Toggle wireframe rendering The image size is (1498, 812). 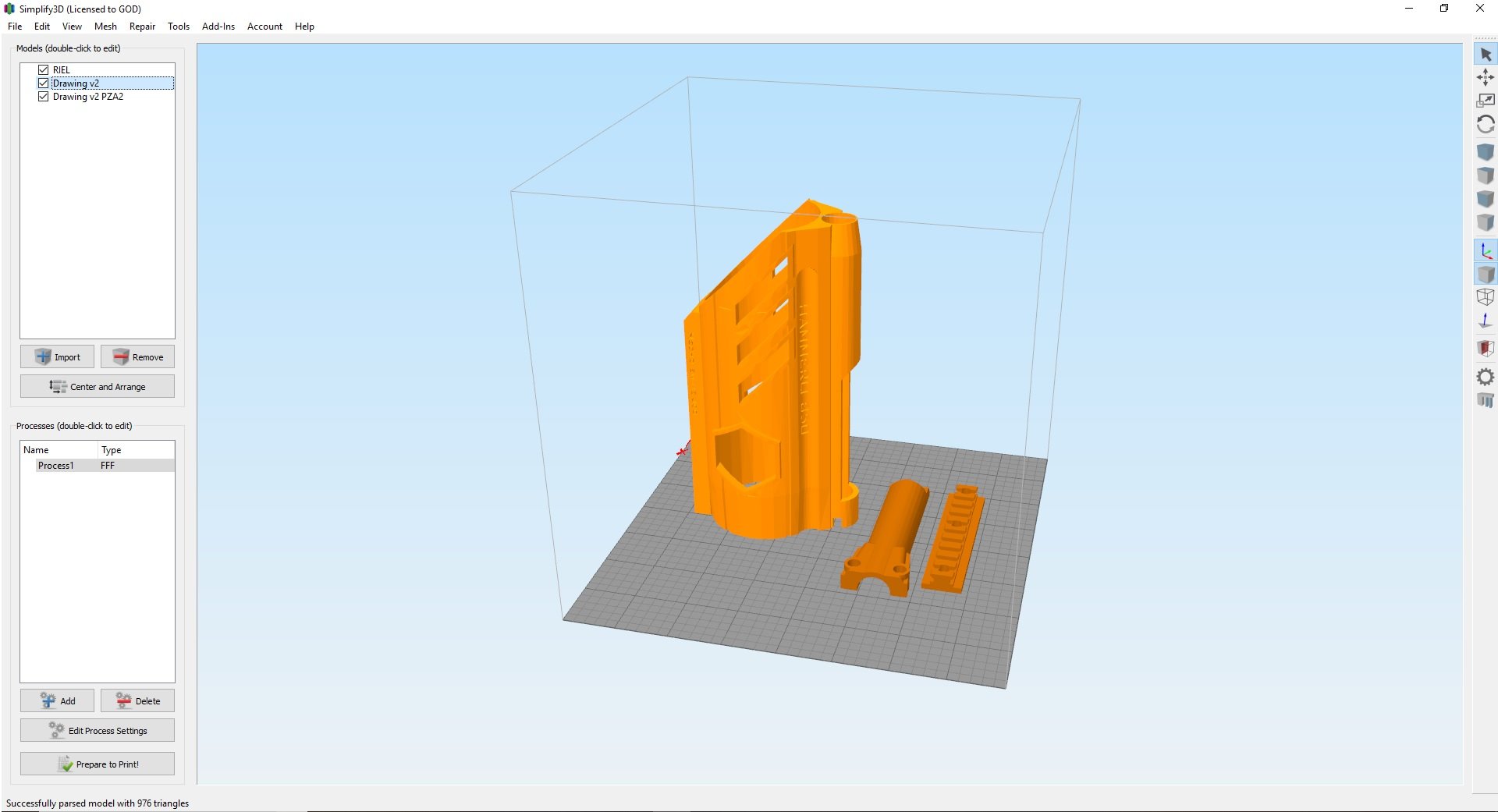[1486, 297]
